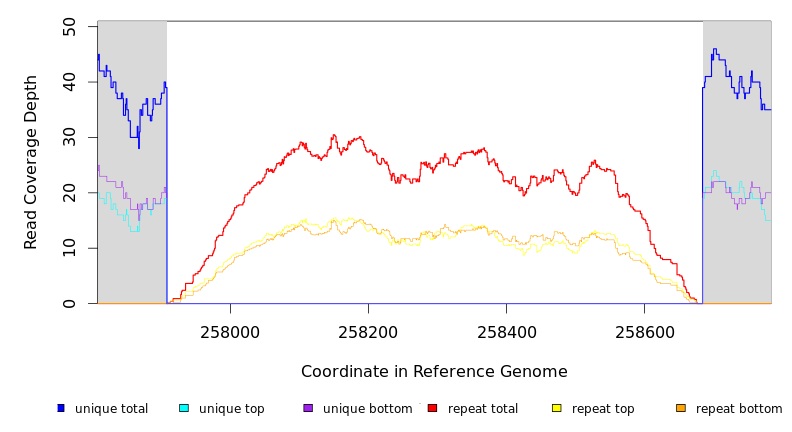
Task: Click the 258600 x-axis tick label
Action: [x=644, y=333]
